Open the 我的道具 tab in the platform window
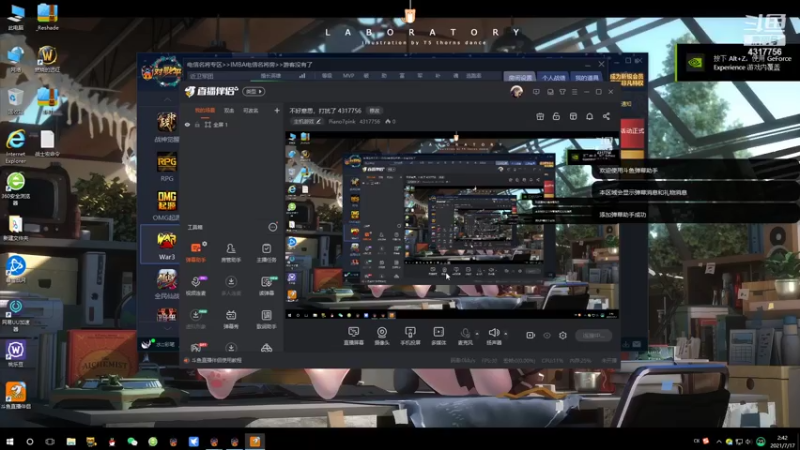 click(587, 77)
